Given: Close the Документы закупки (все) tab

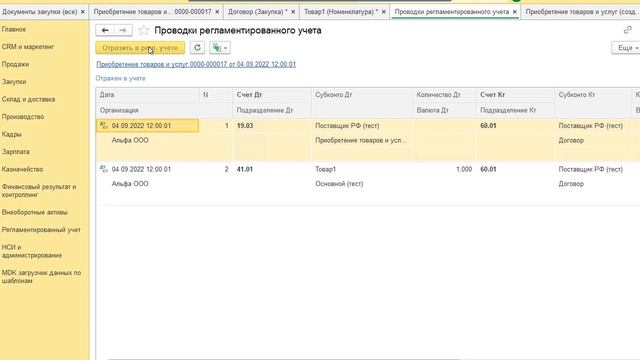Looking at the screenshot, I should tap(83, 12).
